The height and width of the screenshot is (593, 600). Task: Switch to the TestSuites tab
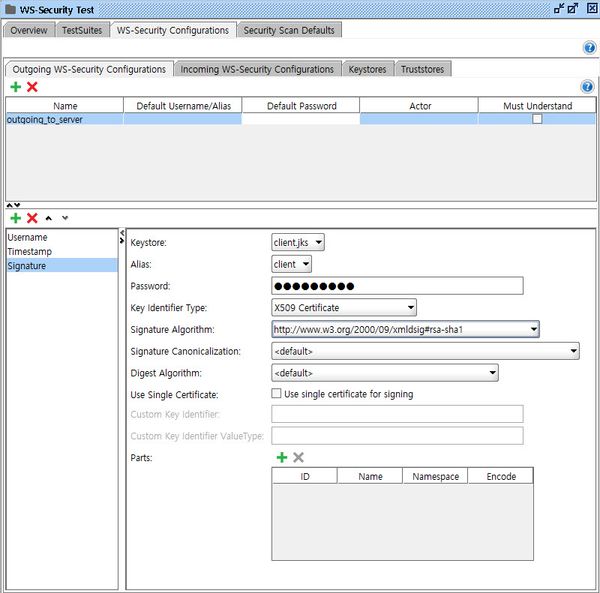(x=82, y=30)
